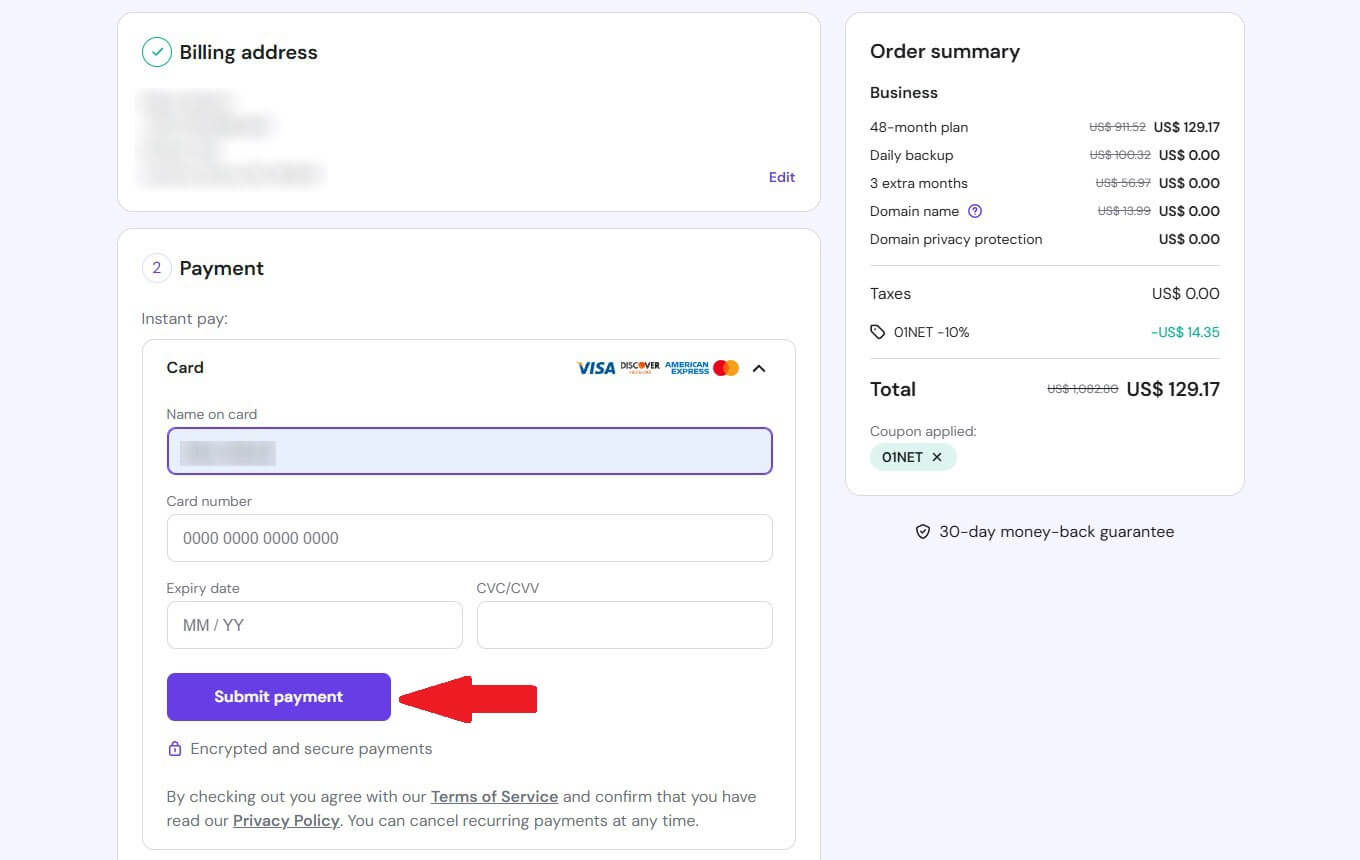Select the Business plan heading in Order summary

[903, 92]
